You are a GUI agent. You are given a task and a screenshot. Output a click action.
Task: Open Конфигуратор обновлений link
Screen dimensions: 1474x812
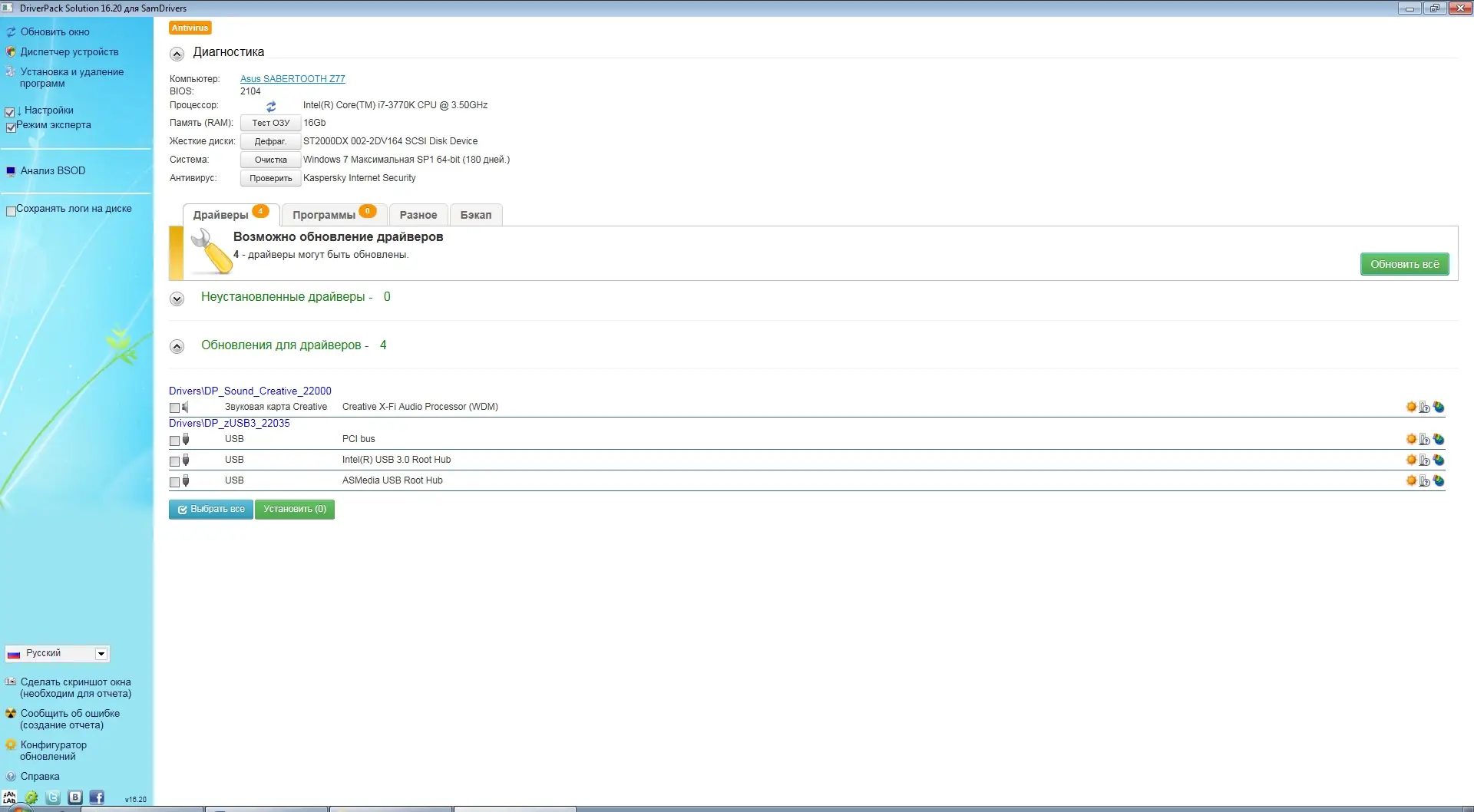point(54,751)
